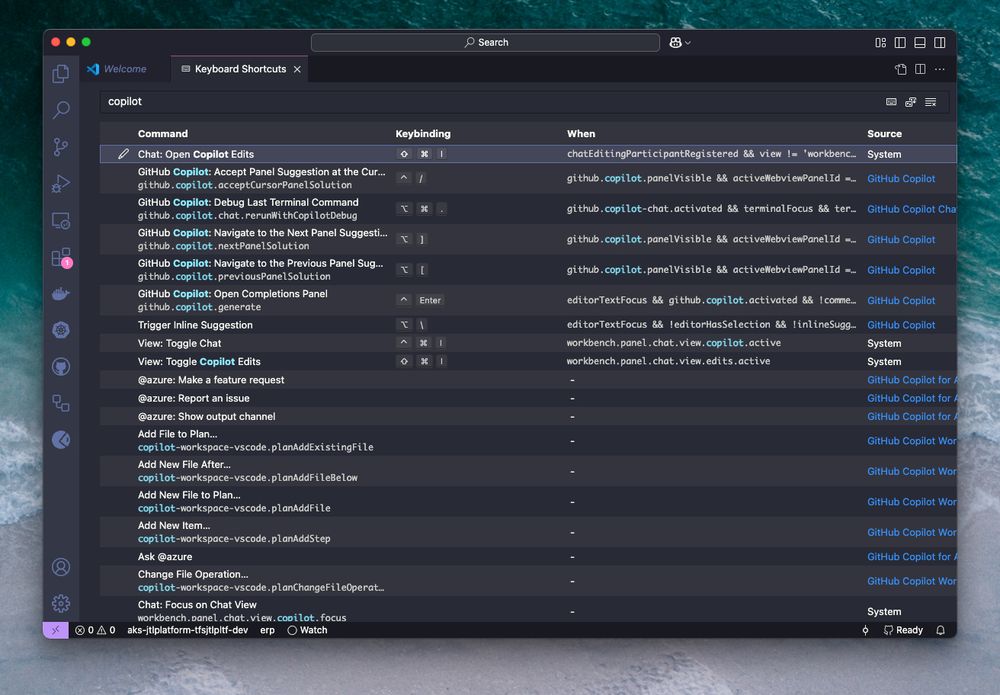Click the remote window indicator in status bar
This screenshot has width=1000, height=695.
pyautogui.click(x=55, y=630)
